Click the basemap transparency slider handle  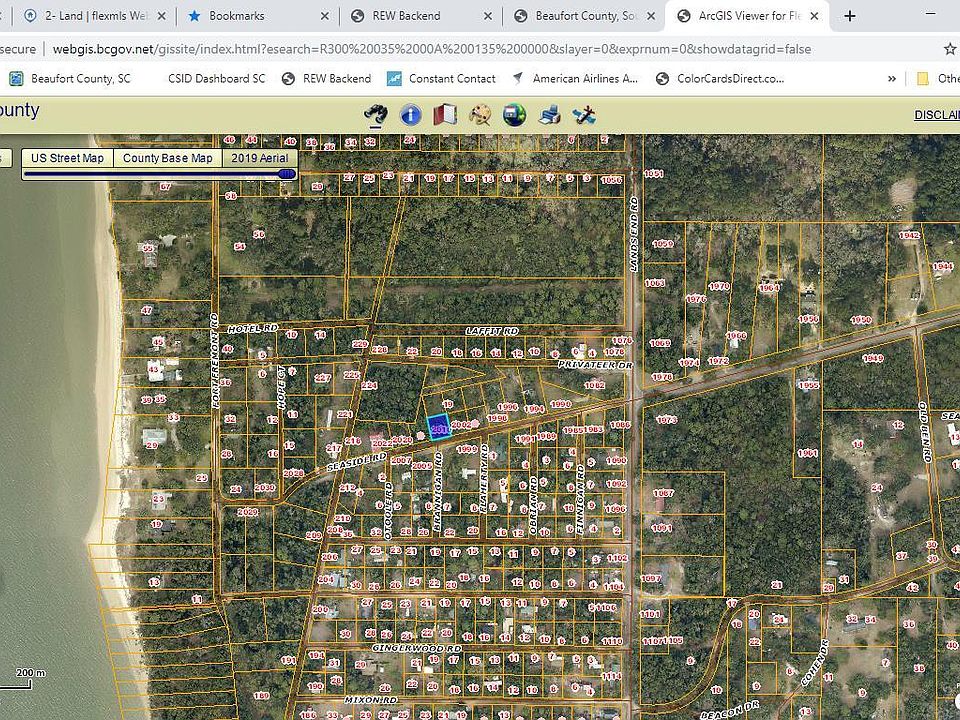pyautogui.click(x=287, y=174)
